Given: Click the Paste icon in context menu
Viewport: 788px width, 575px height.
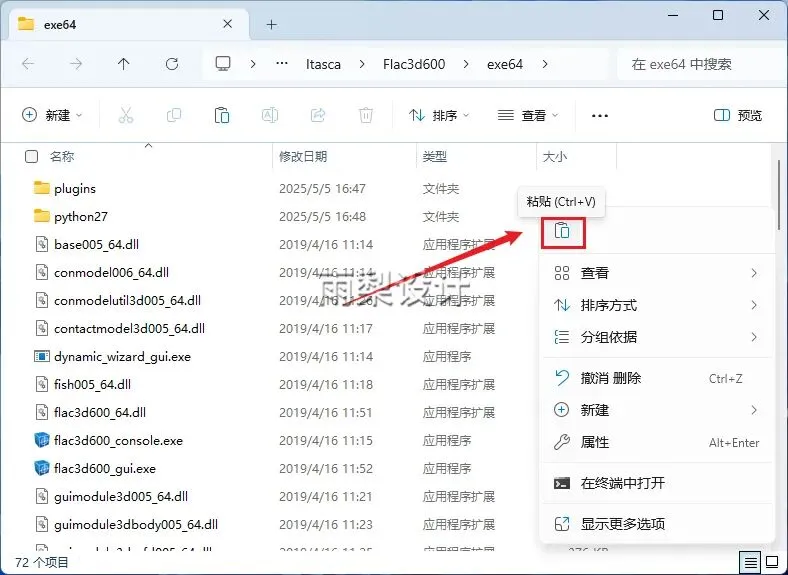Looking at the screenshot, I should pyautogui.click(x=562, y=231).
